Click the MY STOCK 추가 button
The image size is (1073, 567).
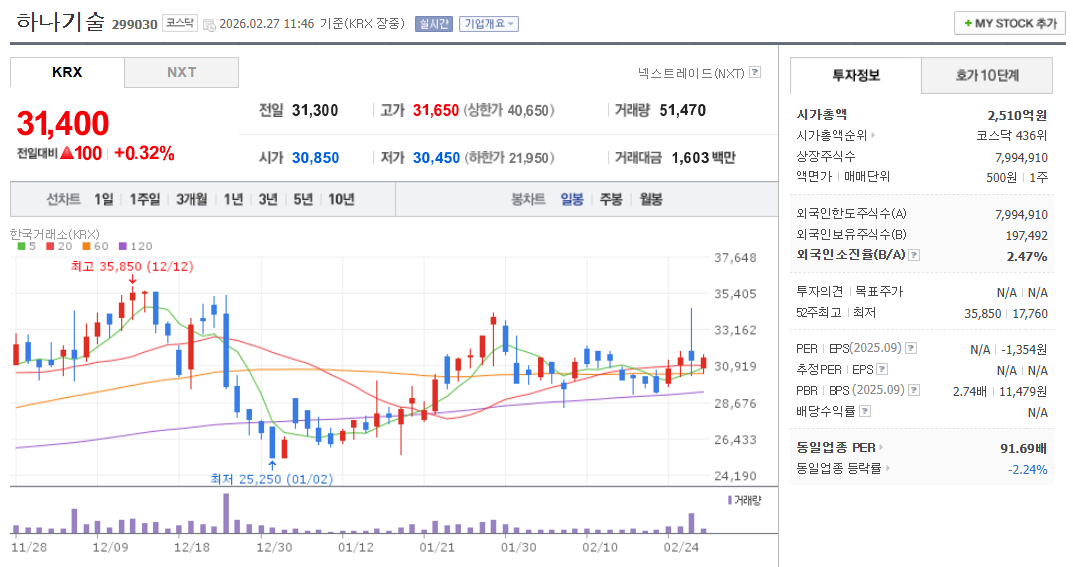coord(1009,23)
